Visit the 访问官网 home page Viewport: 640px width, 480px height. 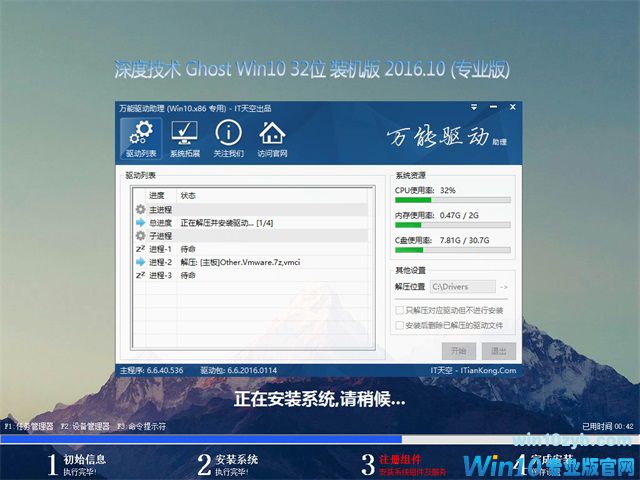[272, 139]
